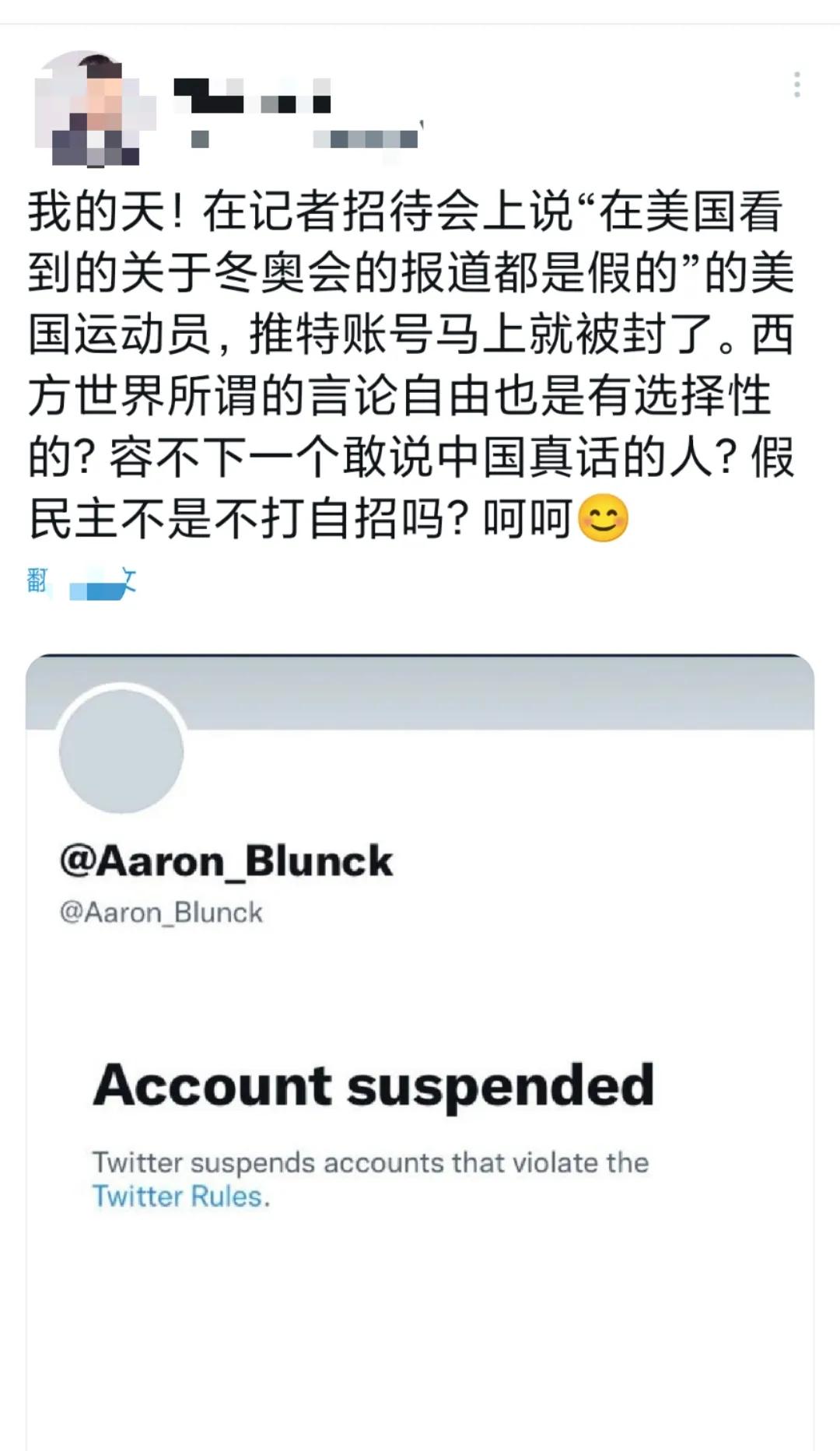Open the three-dot more options menu

click(797, 84)
